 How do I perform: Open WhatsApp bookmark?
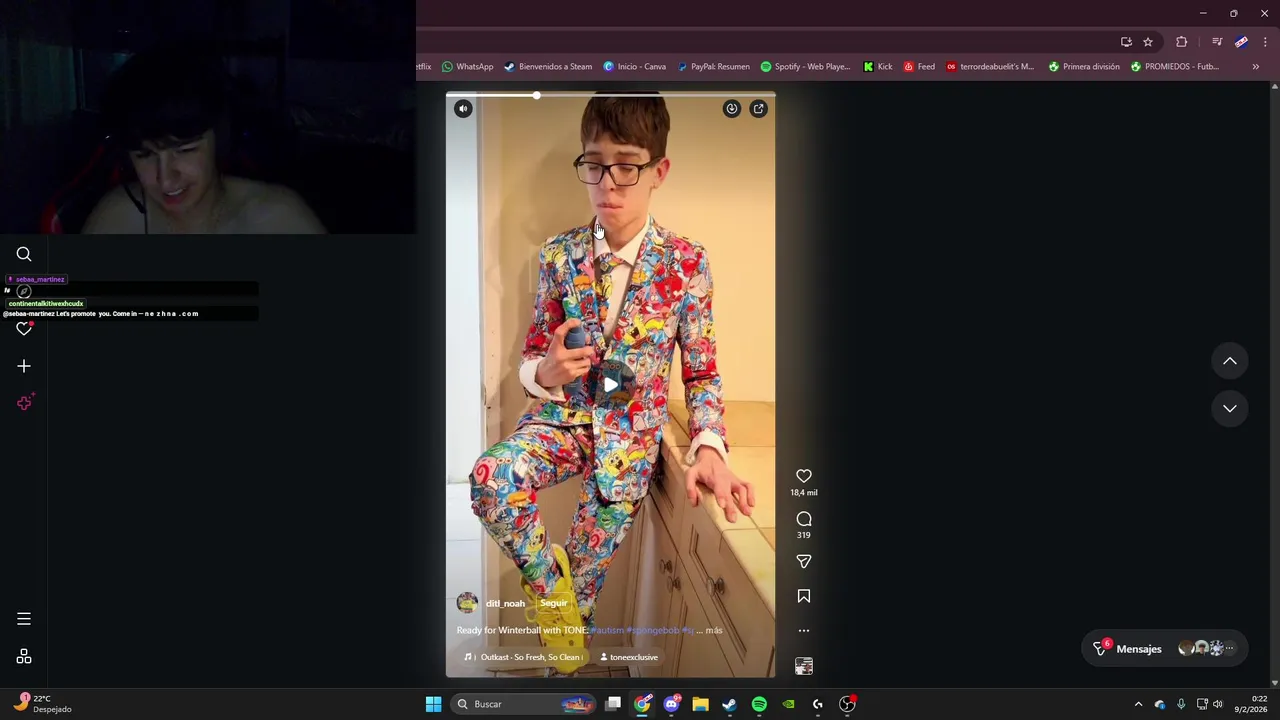(467, 67)
